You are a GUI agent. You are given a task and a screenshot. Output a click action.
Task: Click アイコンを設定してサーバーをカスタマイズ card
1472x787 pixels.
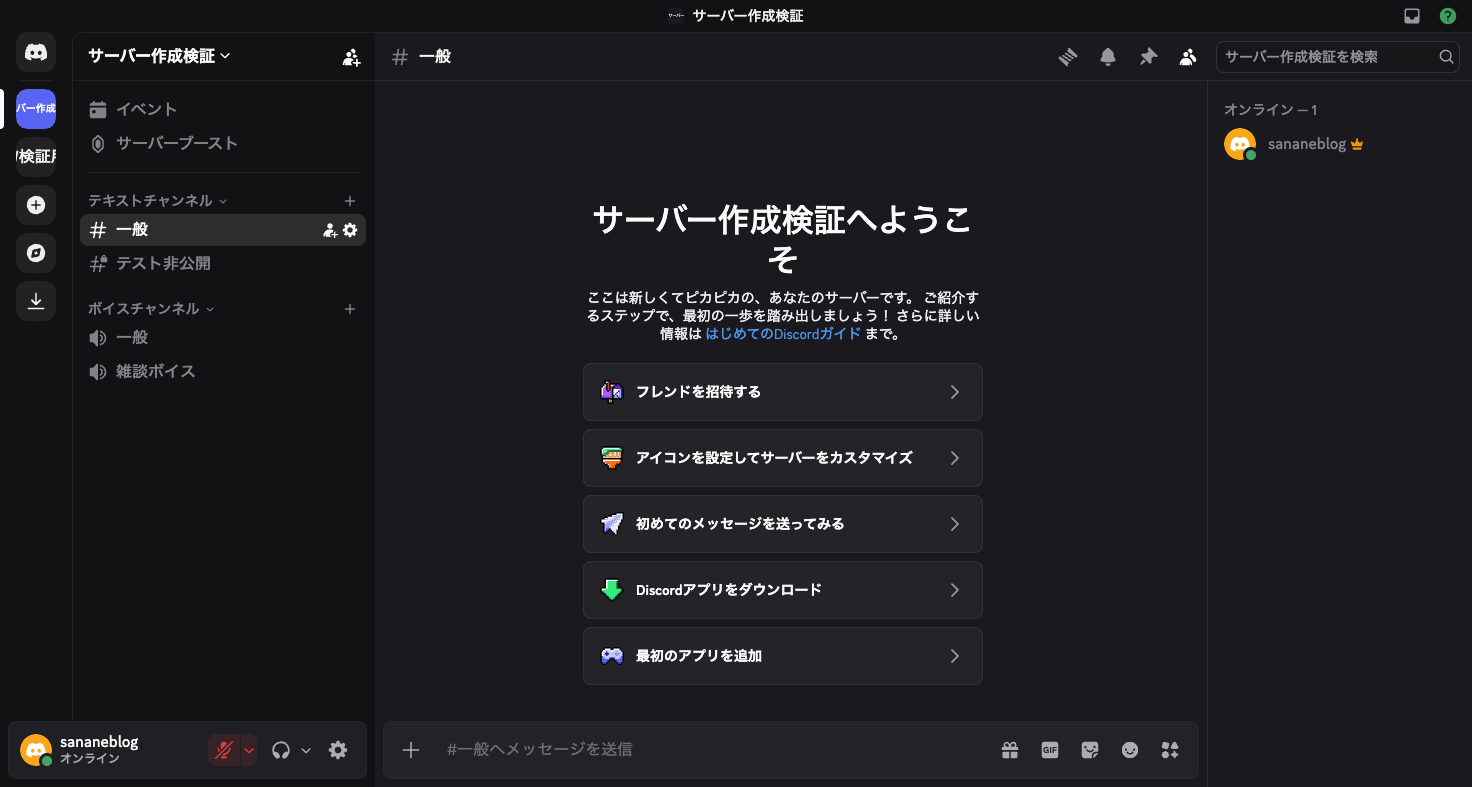click(x=783, y=458)
